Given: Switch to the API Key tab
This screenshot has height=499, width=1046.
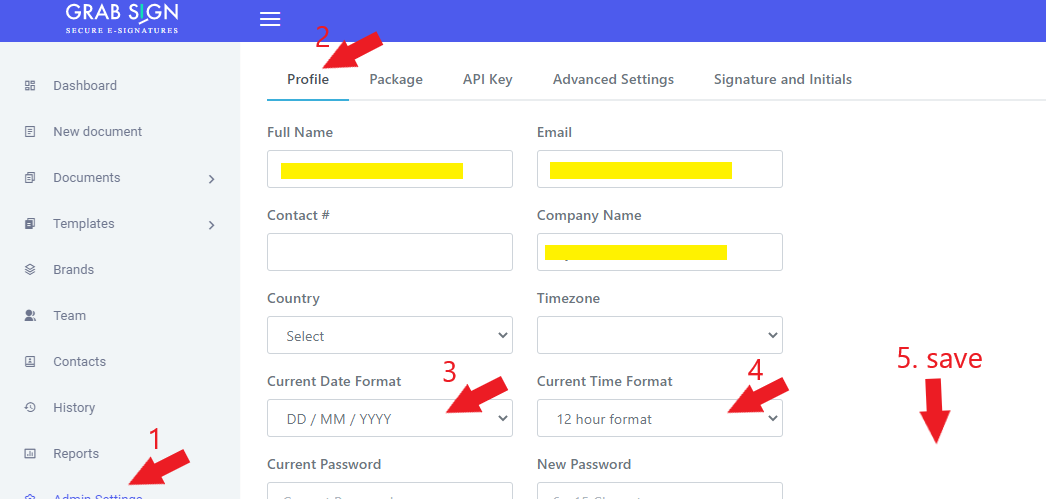Looking at the screenshot, I should pyautogui.click(x=487, y=80).
